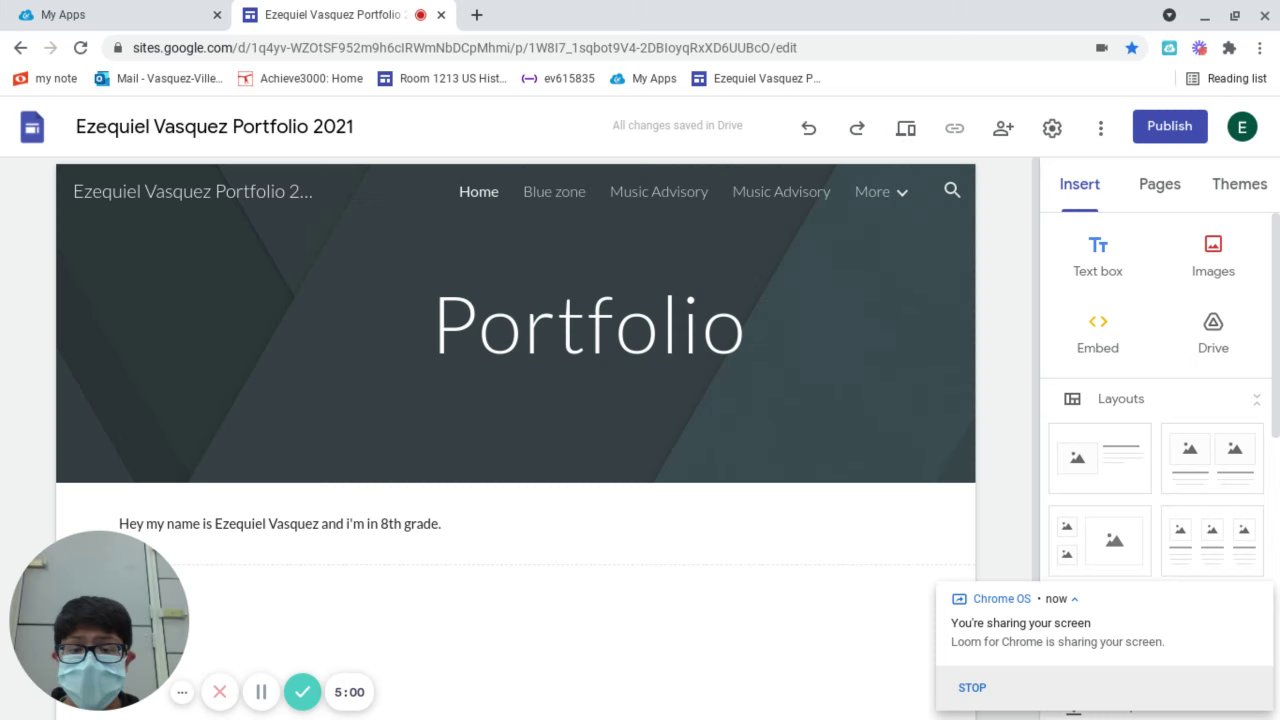Insert Images from the Insert panel
Image resolution: width=1280 pixels, height=720 pixels.
(x=1213, y=256)
